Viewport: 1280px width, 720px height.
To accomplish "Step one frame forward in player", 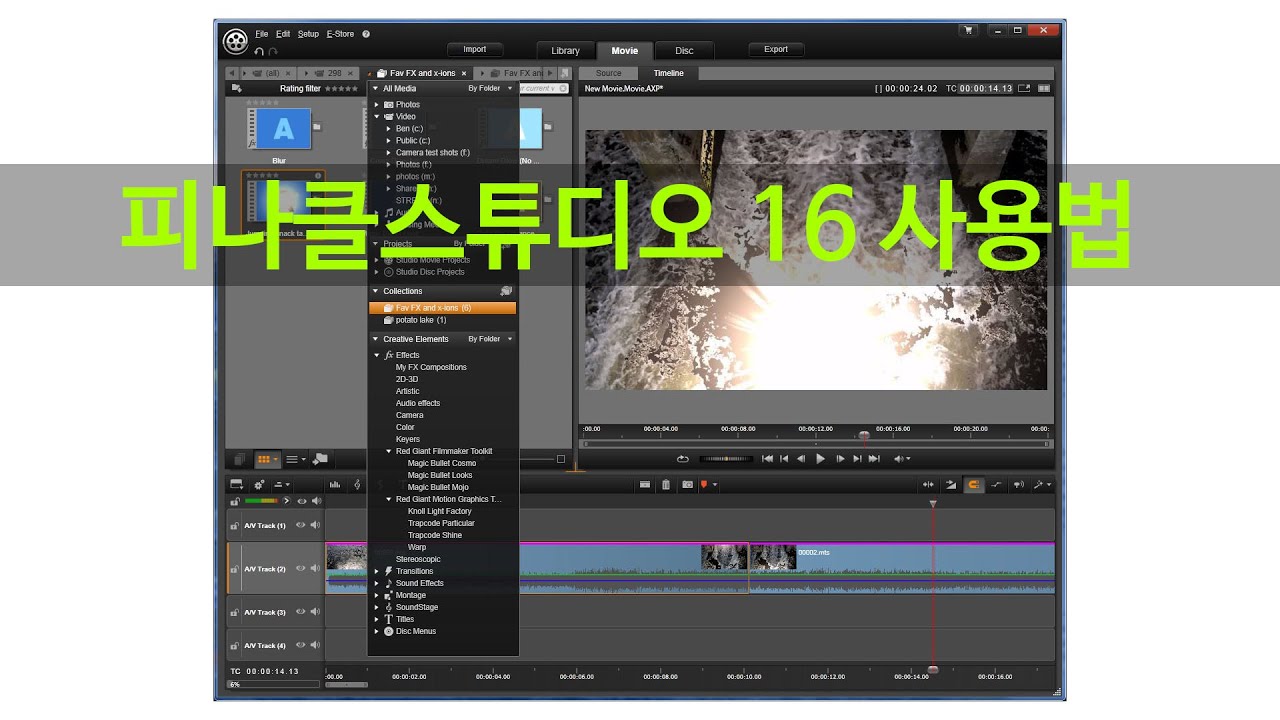I will click(x=840, y=459).
